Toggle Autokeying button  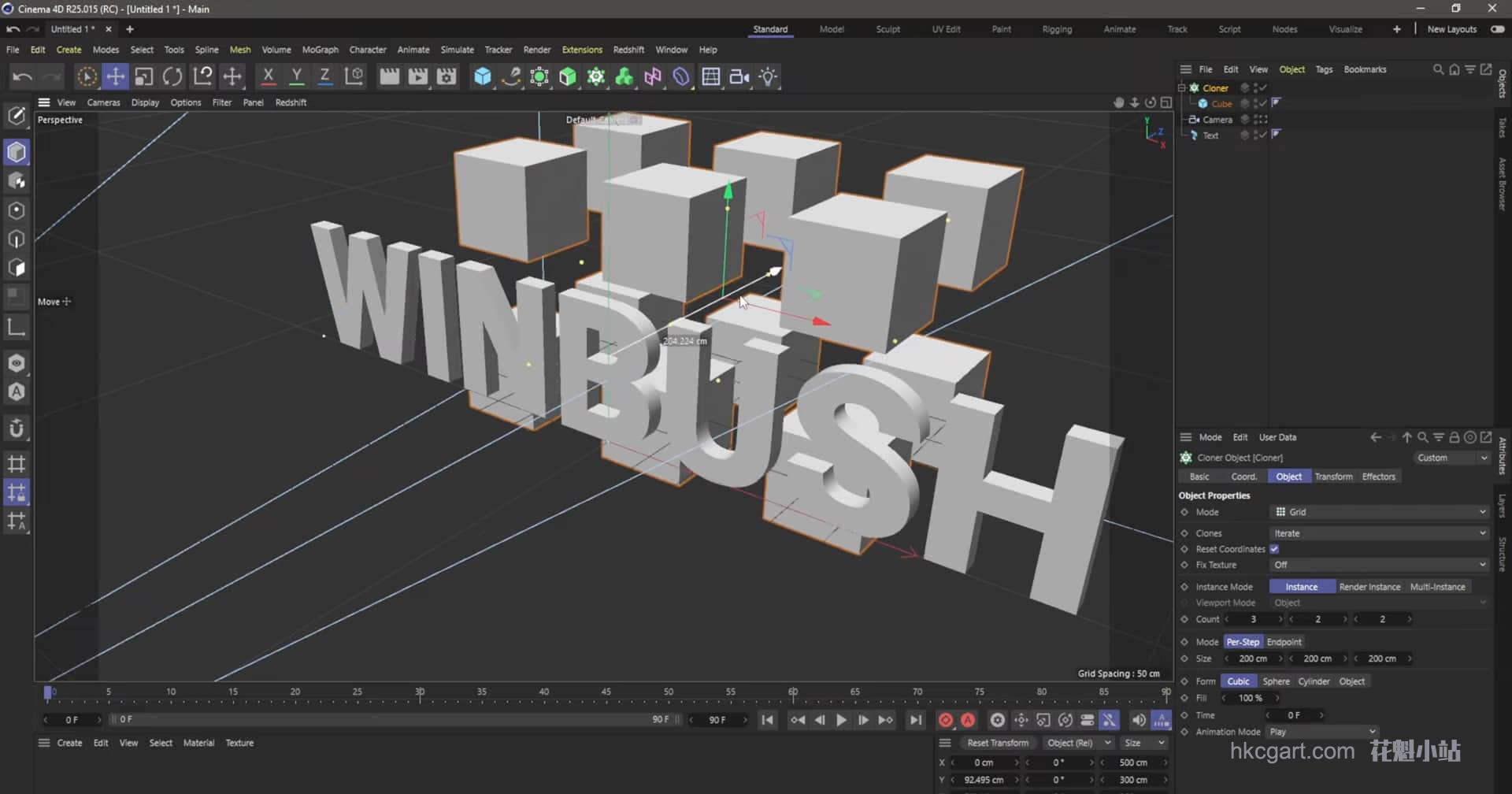(x=968, y=720)
